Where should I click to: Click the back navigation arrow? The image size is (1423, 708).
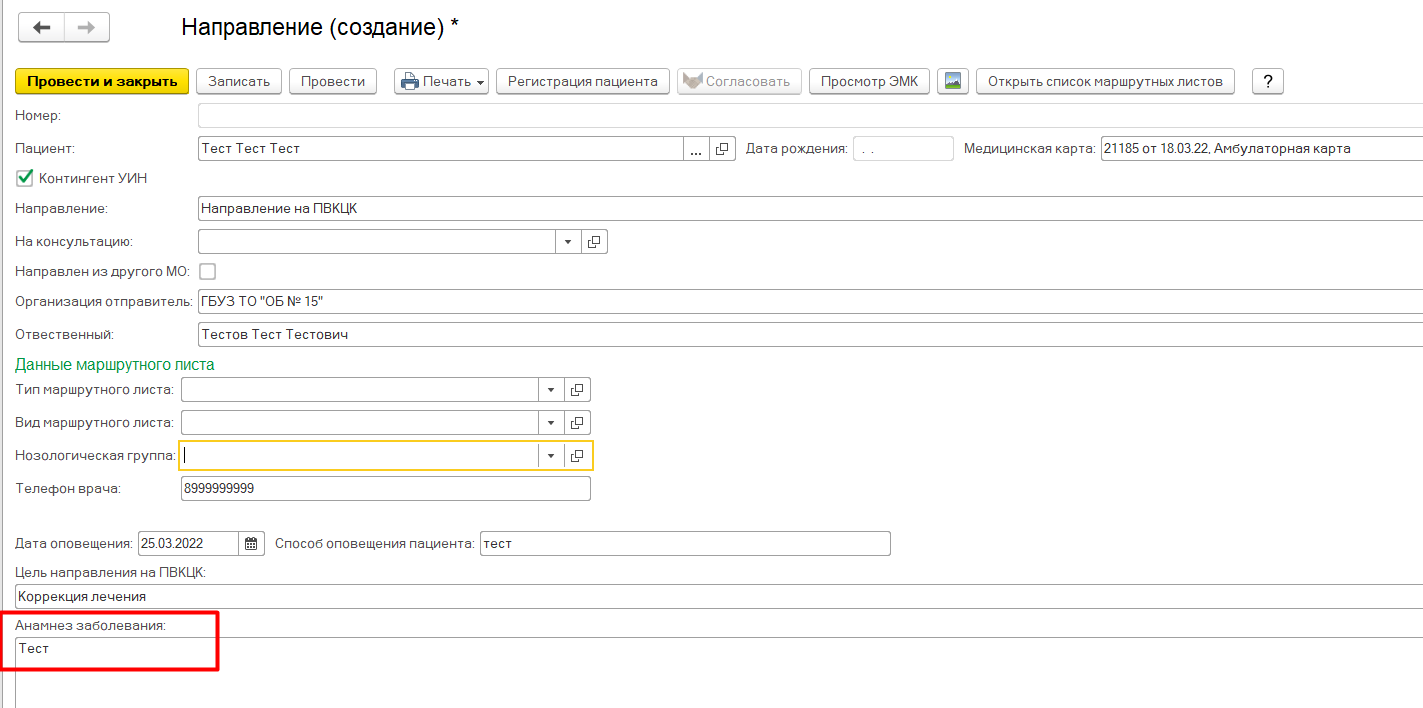click(x=42, y=28)
